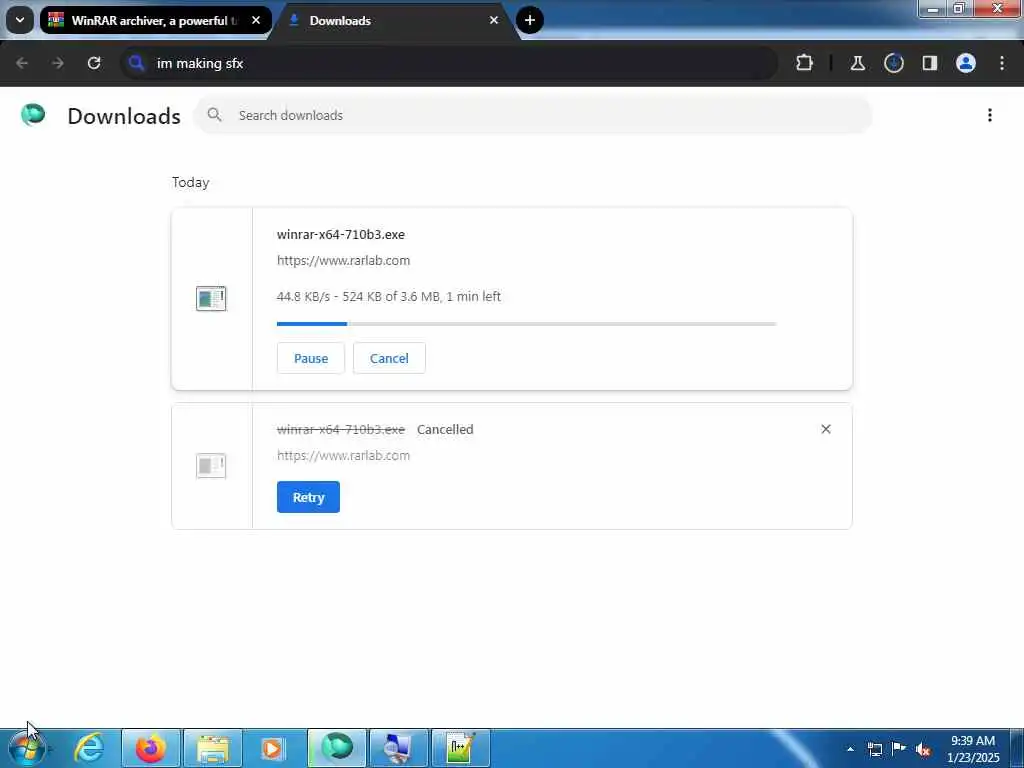Click the Search downloads field

pyautogui.click(x=533, y=115)
